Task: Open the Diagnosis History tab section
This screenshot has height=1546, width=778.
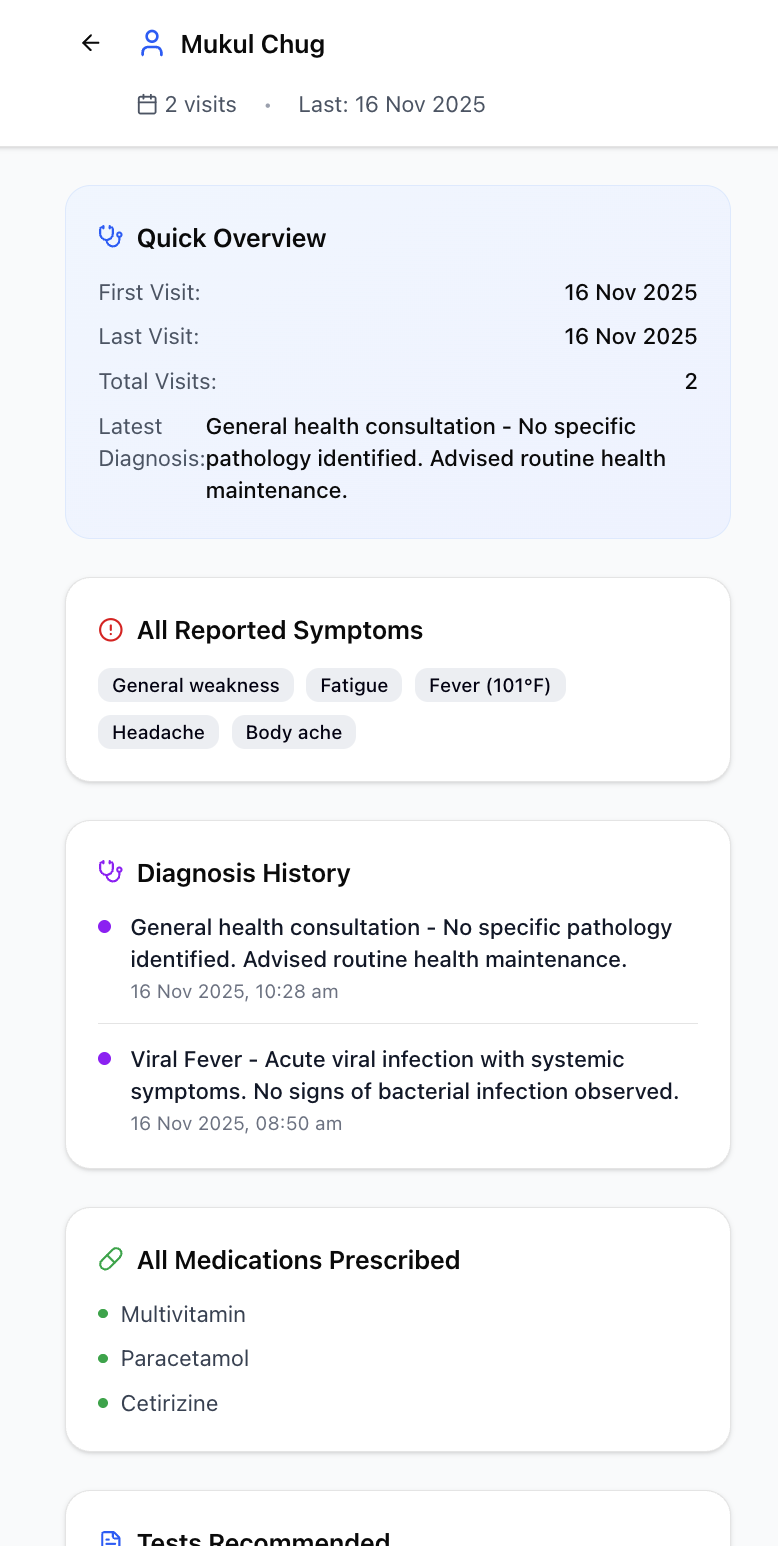Action: (x=243, y=872)
